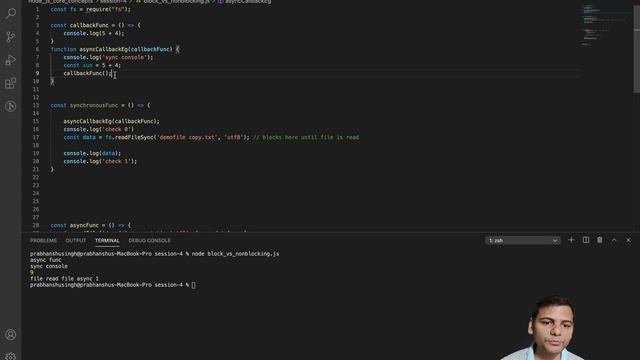The width and height of the screenshot is (640, 360).
Task: Open the Accounts menu icon
Action: (x=11, y=335)
